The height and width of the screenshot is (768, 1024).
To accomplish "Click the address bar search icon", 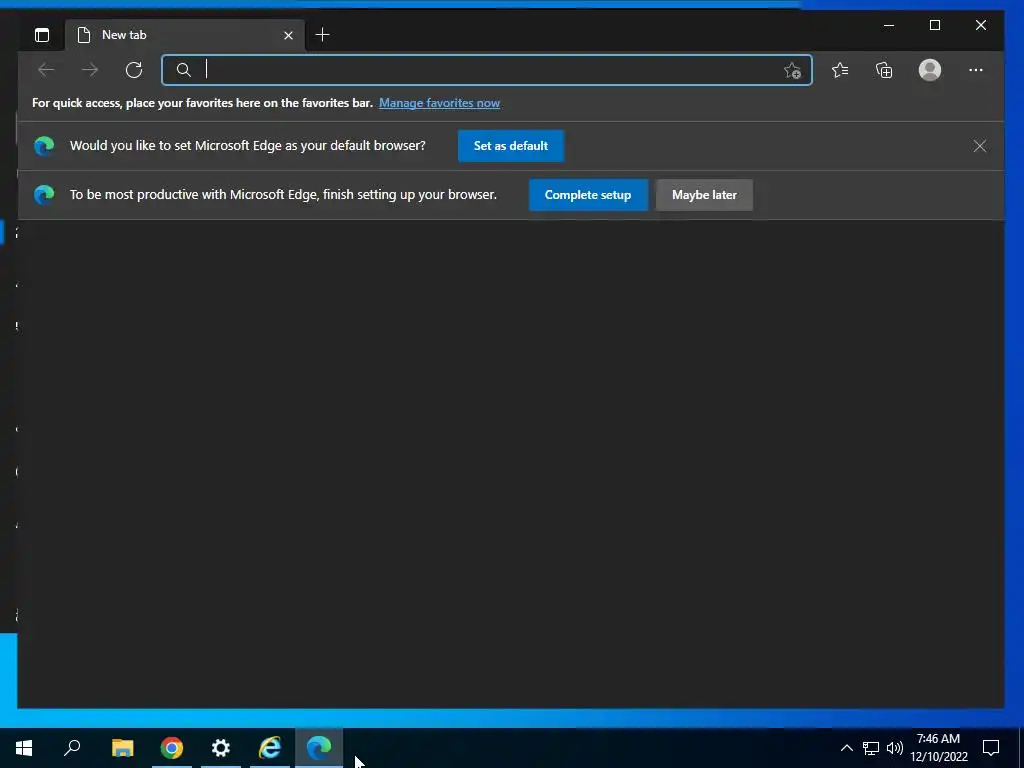I will click(x=184, y=70).
